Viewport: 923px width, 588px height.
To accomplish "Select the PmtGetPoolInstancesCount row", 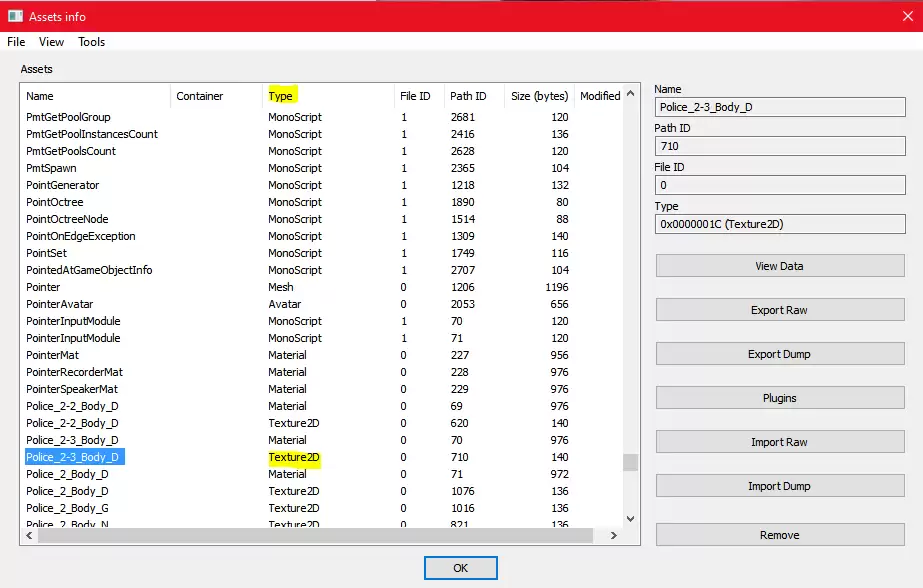I will 321,134.
